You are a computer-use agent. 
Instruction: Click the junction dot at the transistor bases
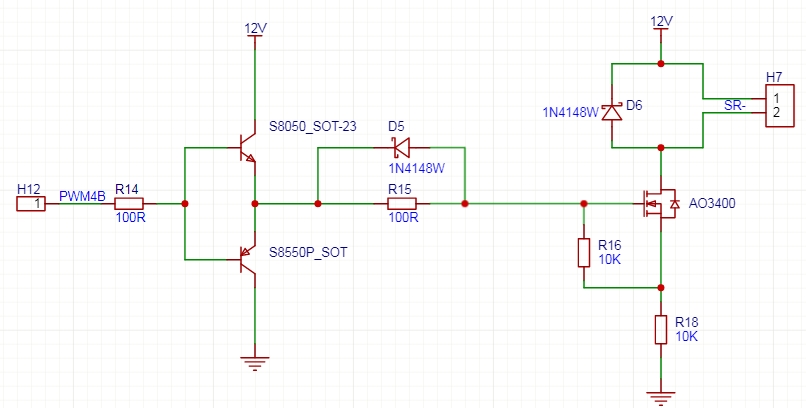click(185, 204)
